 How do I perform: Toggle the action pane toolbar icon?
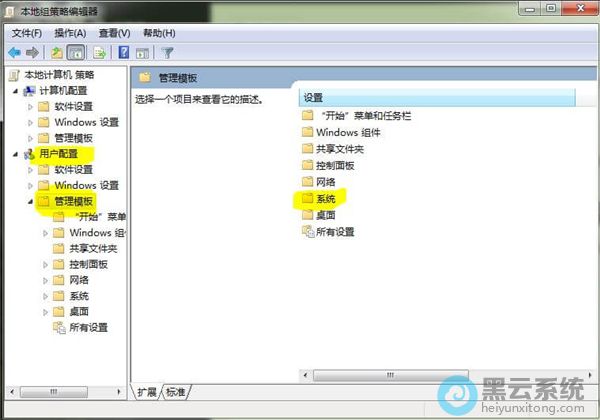pyautogui.click(x=142, y=52)
